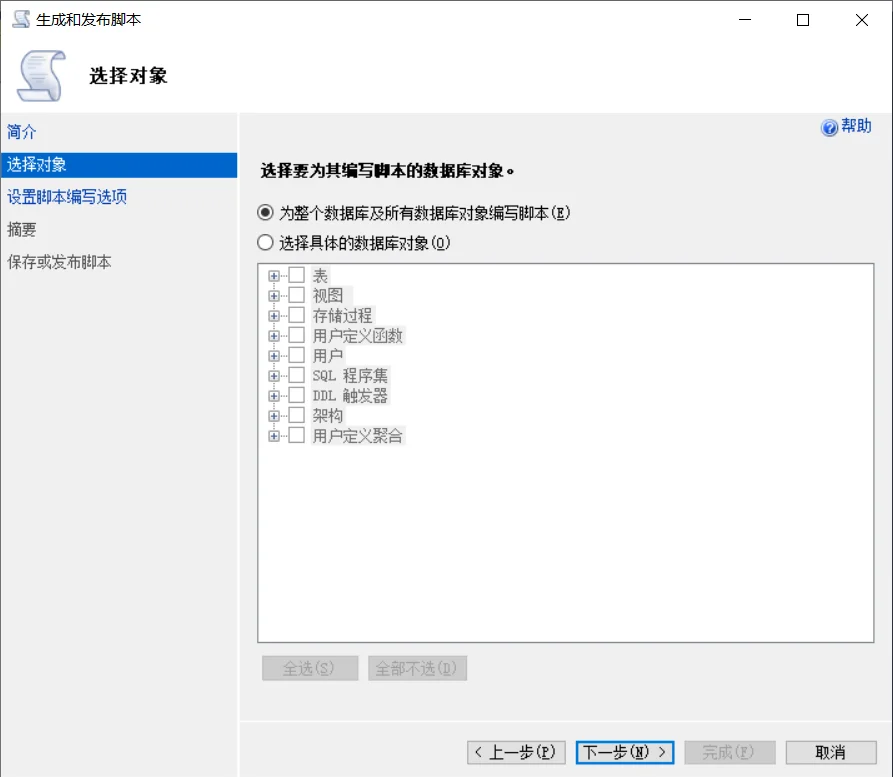
Task: Click the 用户 tree item label
Action: pyautogui.click(x=328, y=355)
